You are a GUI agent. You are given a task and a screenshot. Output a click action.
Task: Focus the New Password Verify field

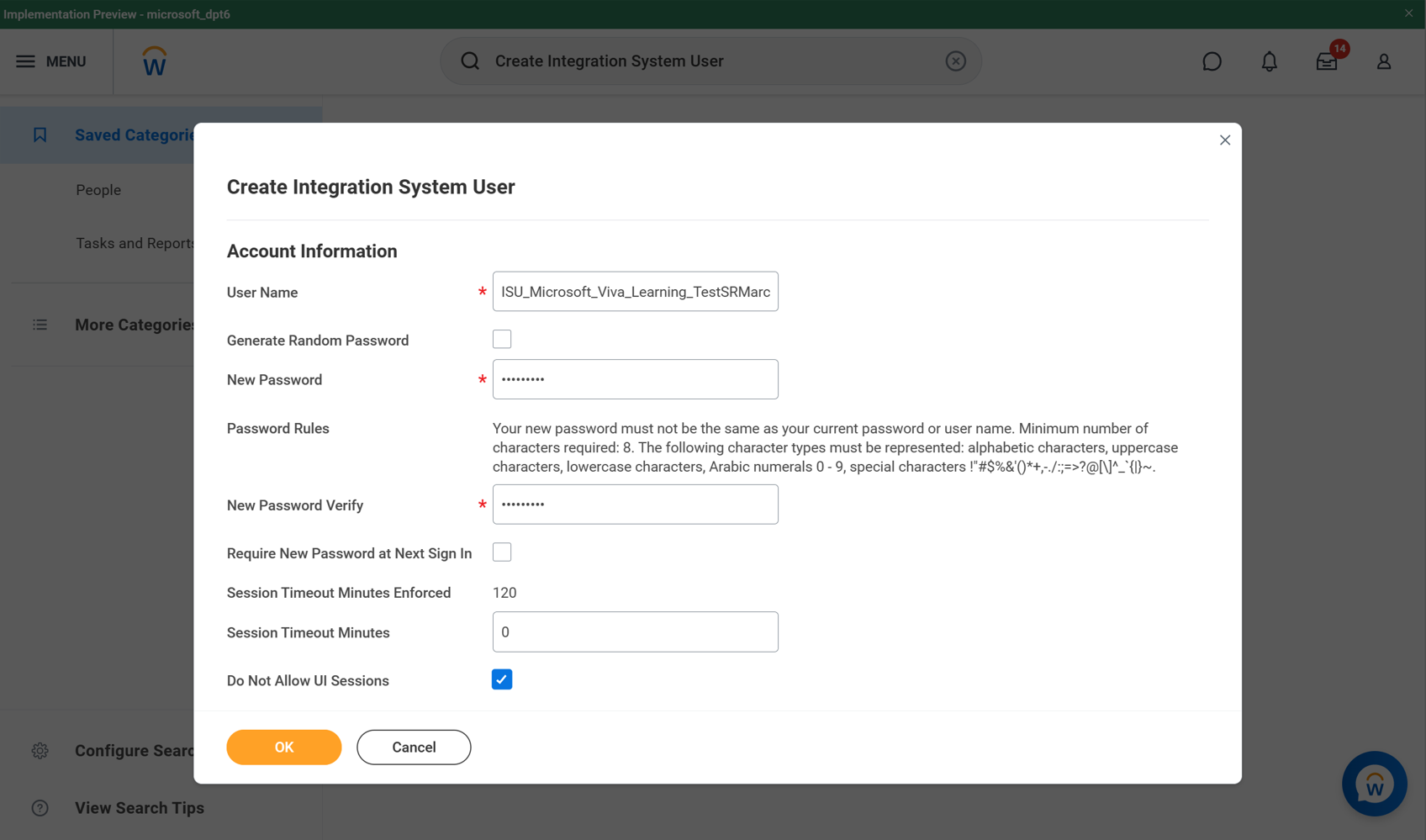coord(636,505)
